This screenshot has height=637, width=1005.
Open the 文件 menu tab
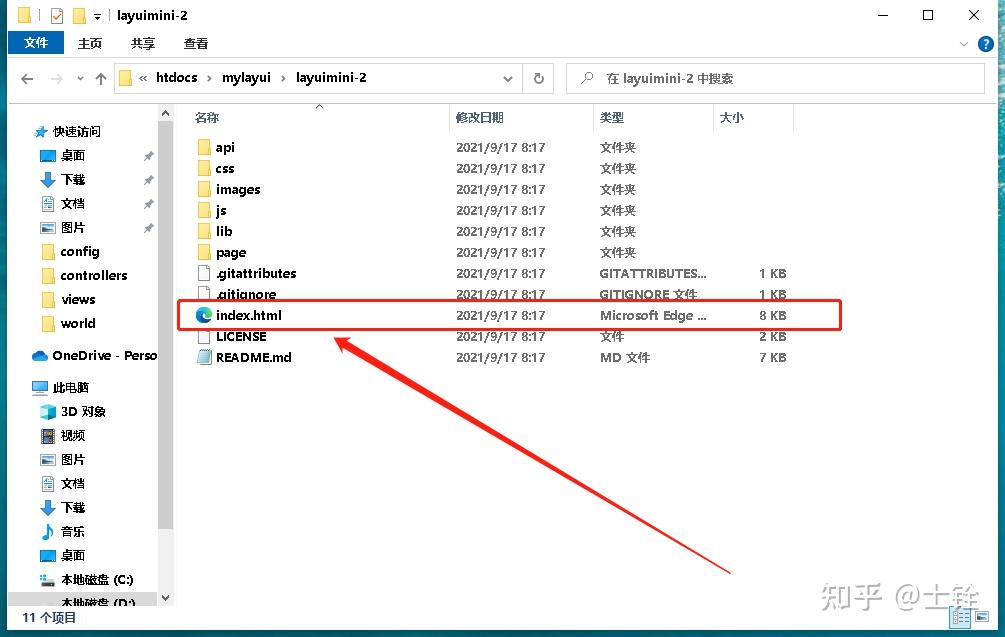click(x=36, y=43)
